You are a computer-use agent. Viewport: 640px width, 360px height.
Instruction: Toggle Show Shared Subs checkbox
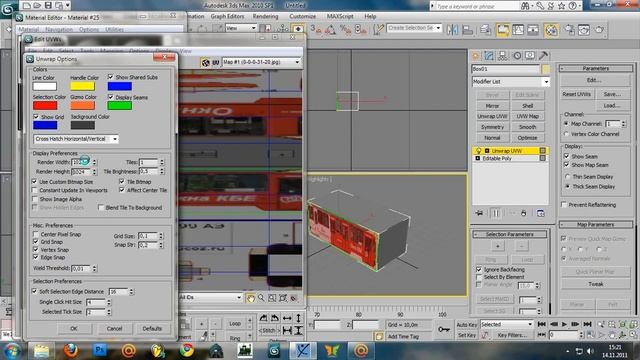(111, 77)
